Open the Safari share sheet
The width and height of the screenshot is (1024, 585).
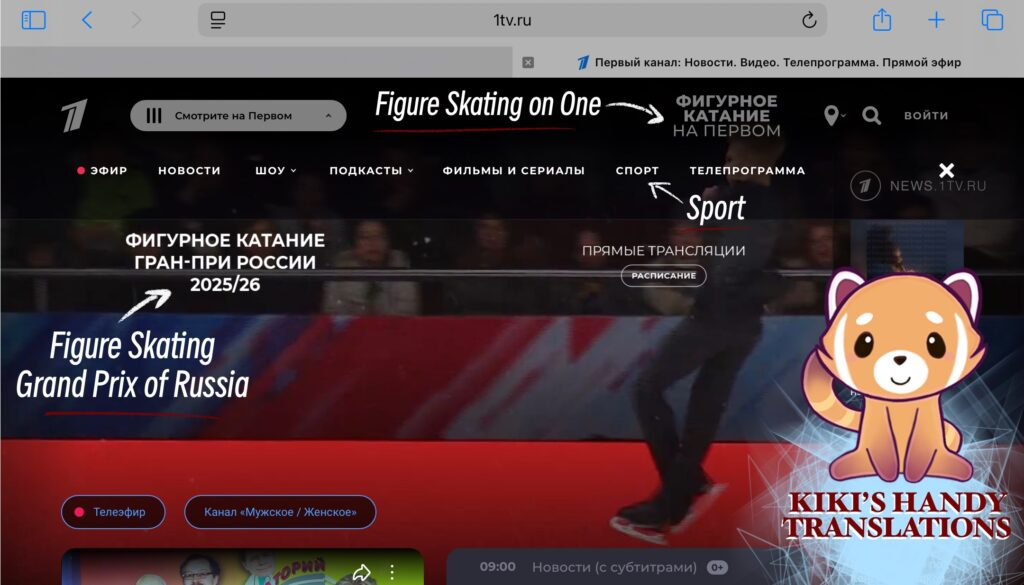881,20
